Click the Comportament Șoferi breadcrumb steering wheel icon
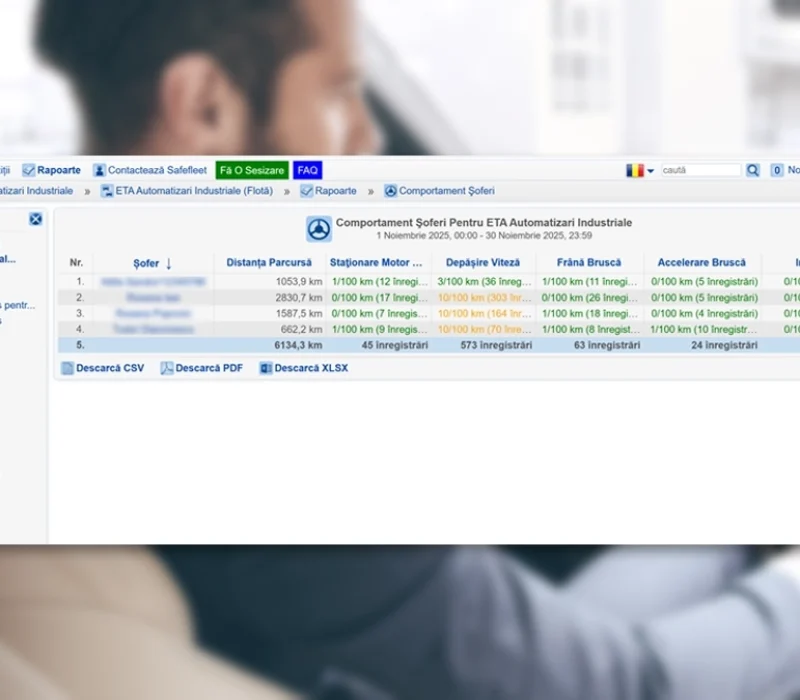Image resolution: width=800 pixels, height=700 pixels. tap(390, 191)
